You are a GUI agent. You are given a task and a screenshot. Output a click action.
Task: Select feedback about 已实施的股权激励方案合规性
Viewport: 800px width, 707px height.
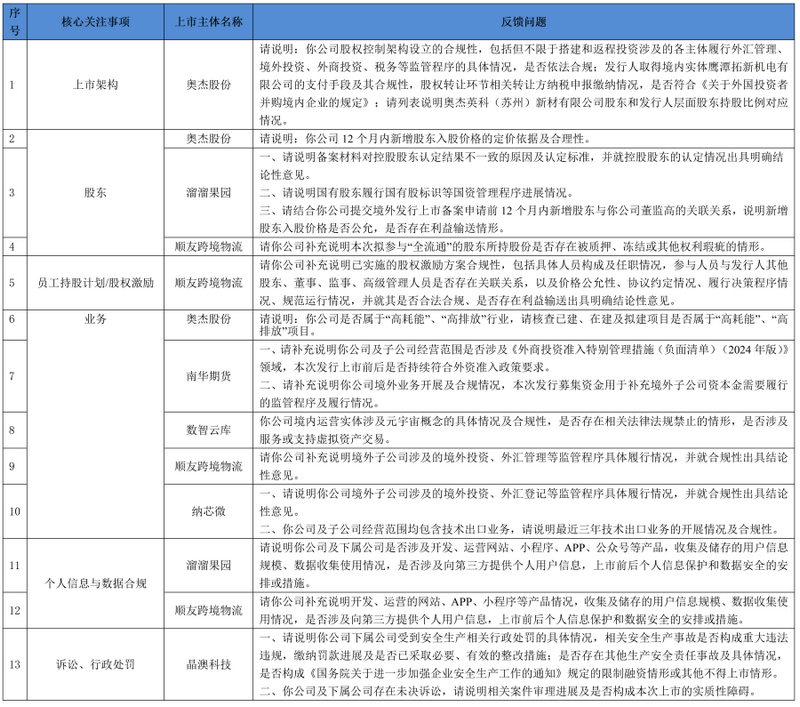coord(523,283)
